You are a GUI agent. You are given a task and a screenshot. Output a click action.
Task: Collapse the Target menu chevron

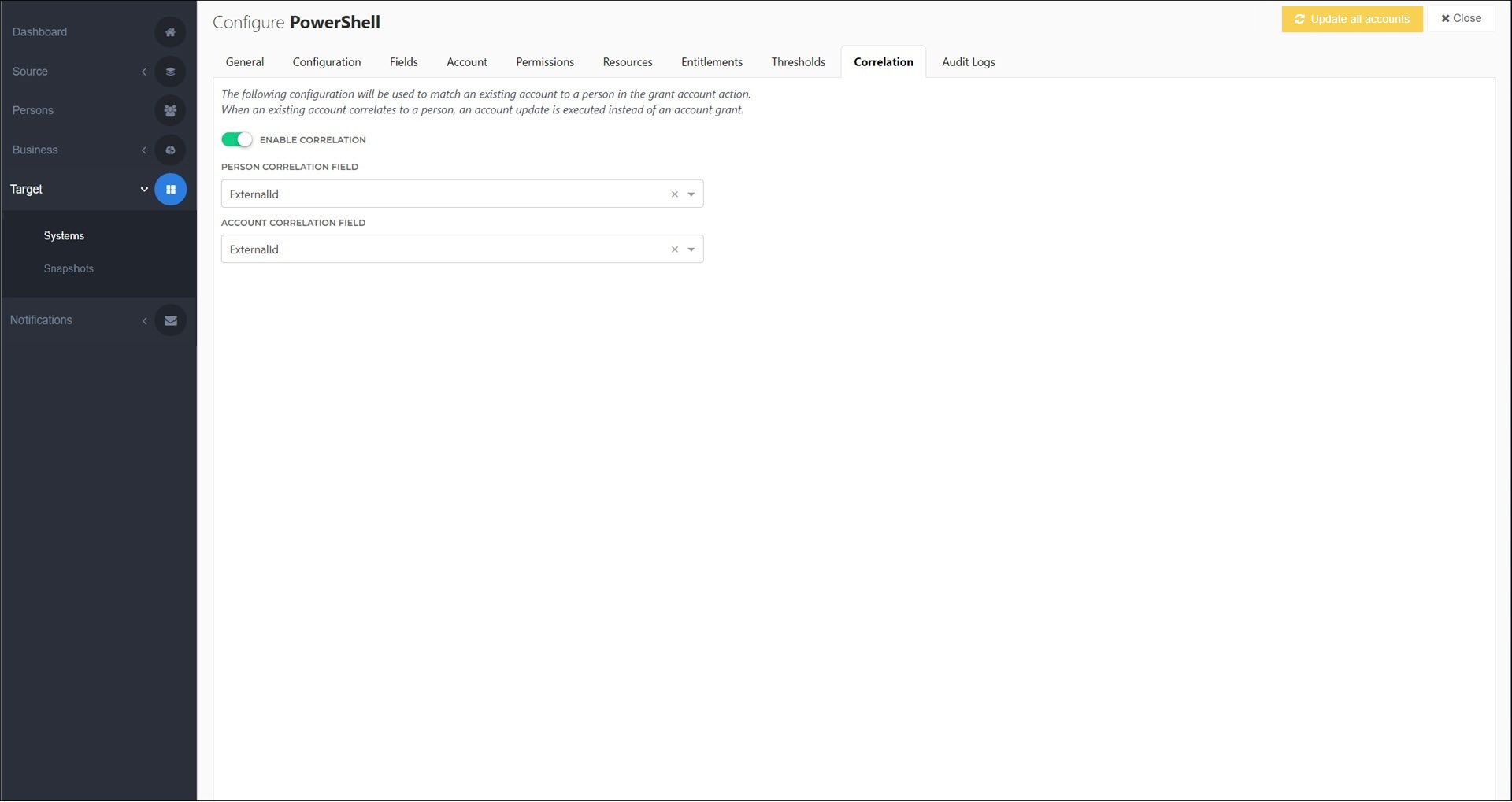[x=144, y=190]
